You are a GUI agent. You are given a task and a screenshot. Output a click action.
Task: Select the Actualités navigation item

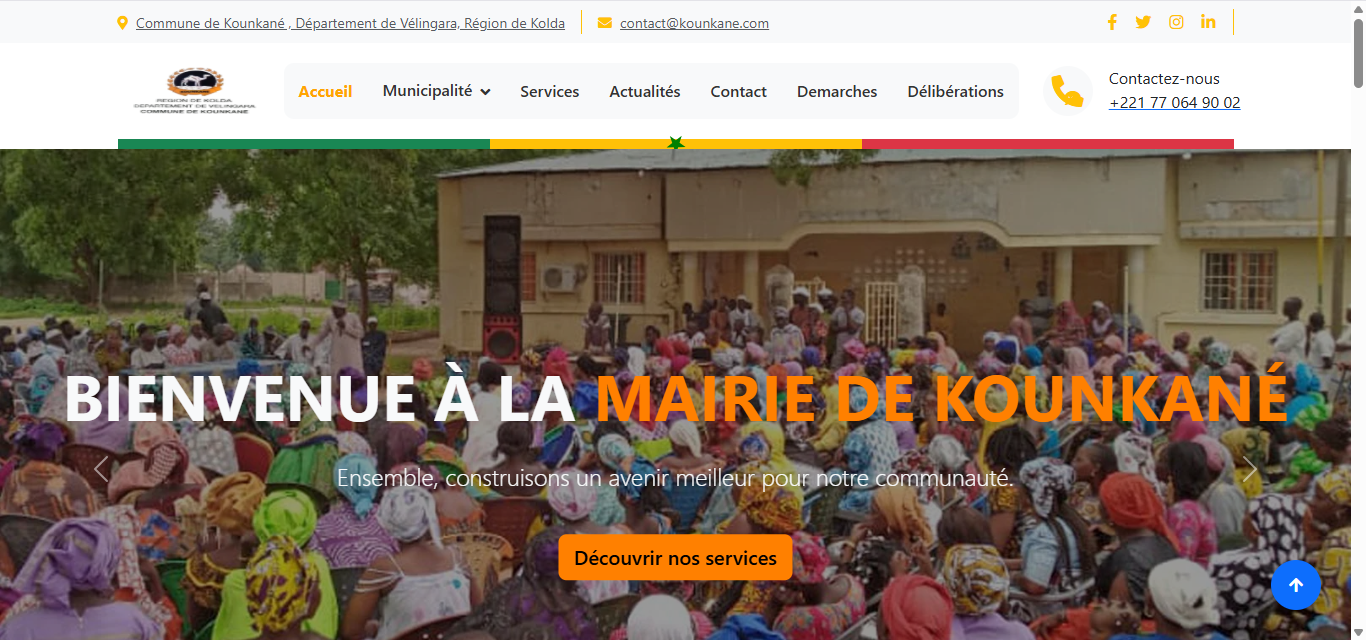[x=645, y=91]
